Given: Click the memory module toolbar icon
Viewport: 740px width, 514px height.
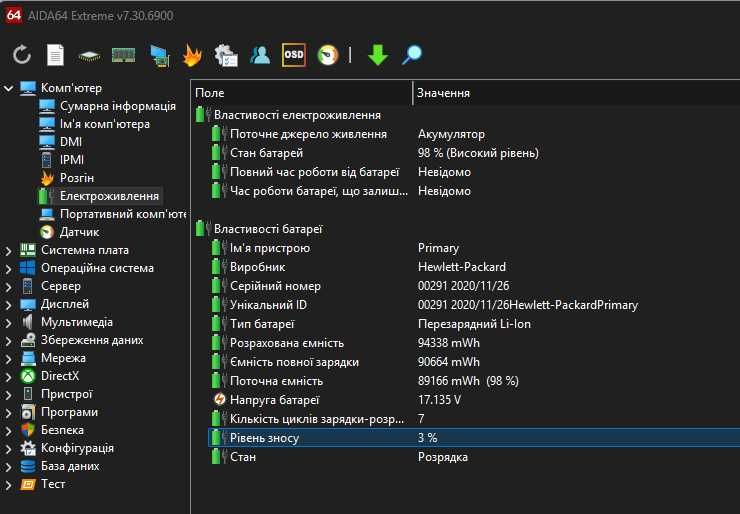Looking at the screenshot, I should pyautogui.click(x=123, y=55).
